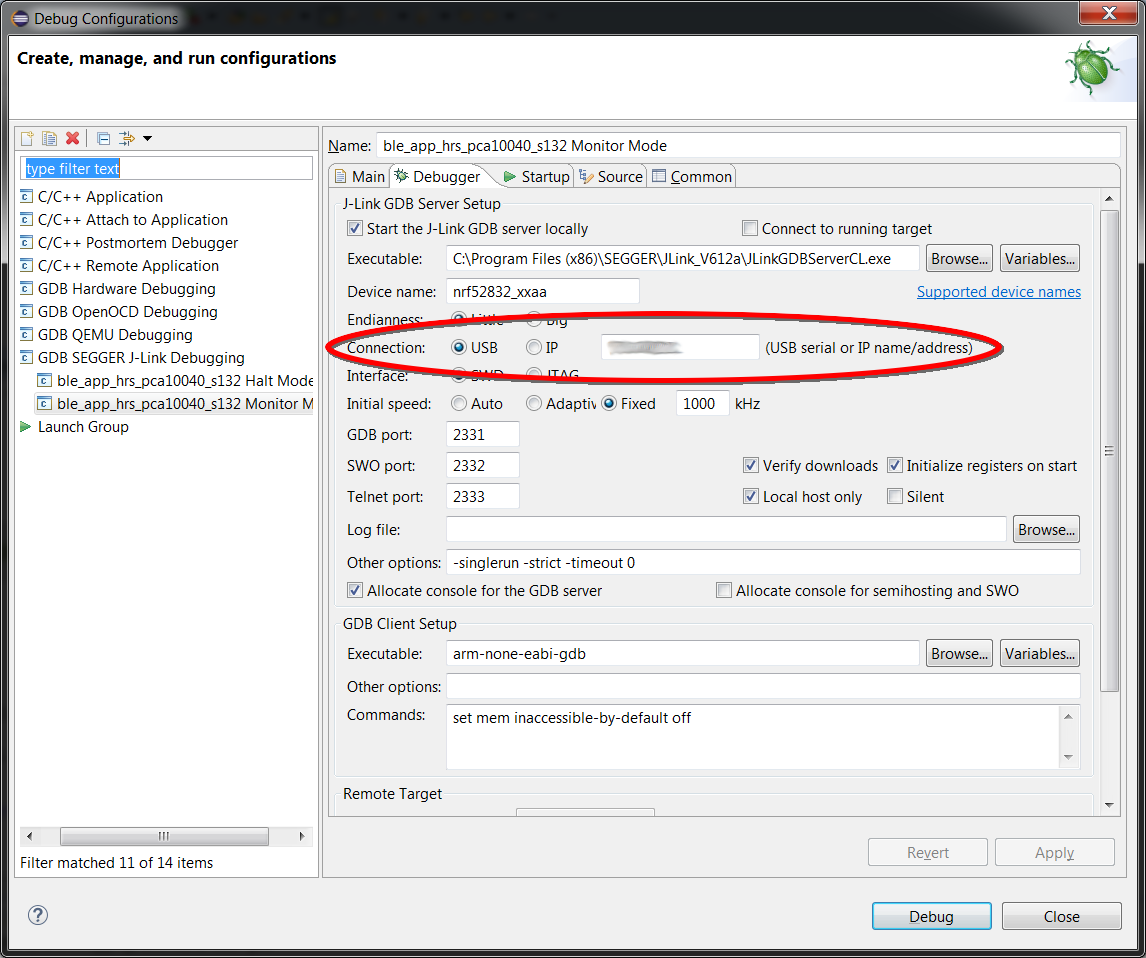
Task: Browse for GDB client executable
Action: (x=959, y=654)
